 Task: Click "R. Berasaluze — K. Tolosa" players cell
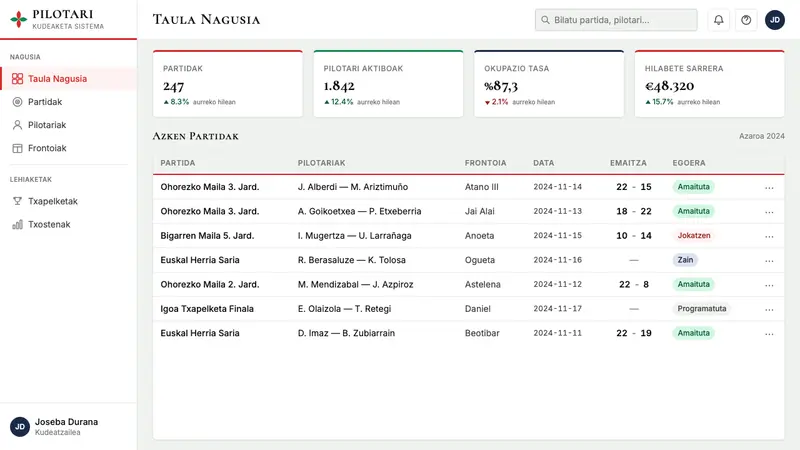352,260
